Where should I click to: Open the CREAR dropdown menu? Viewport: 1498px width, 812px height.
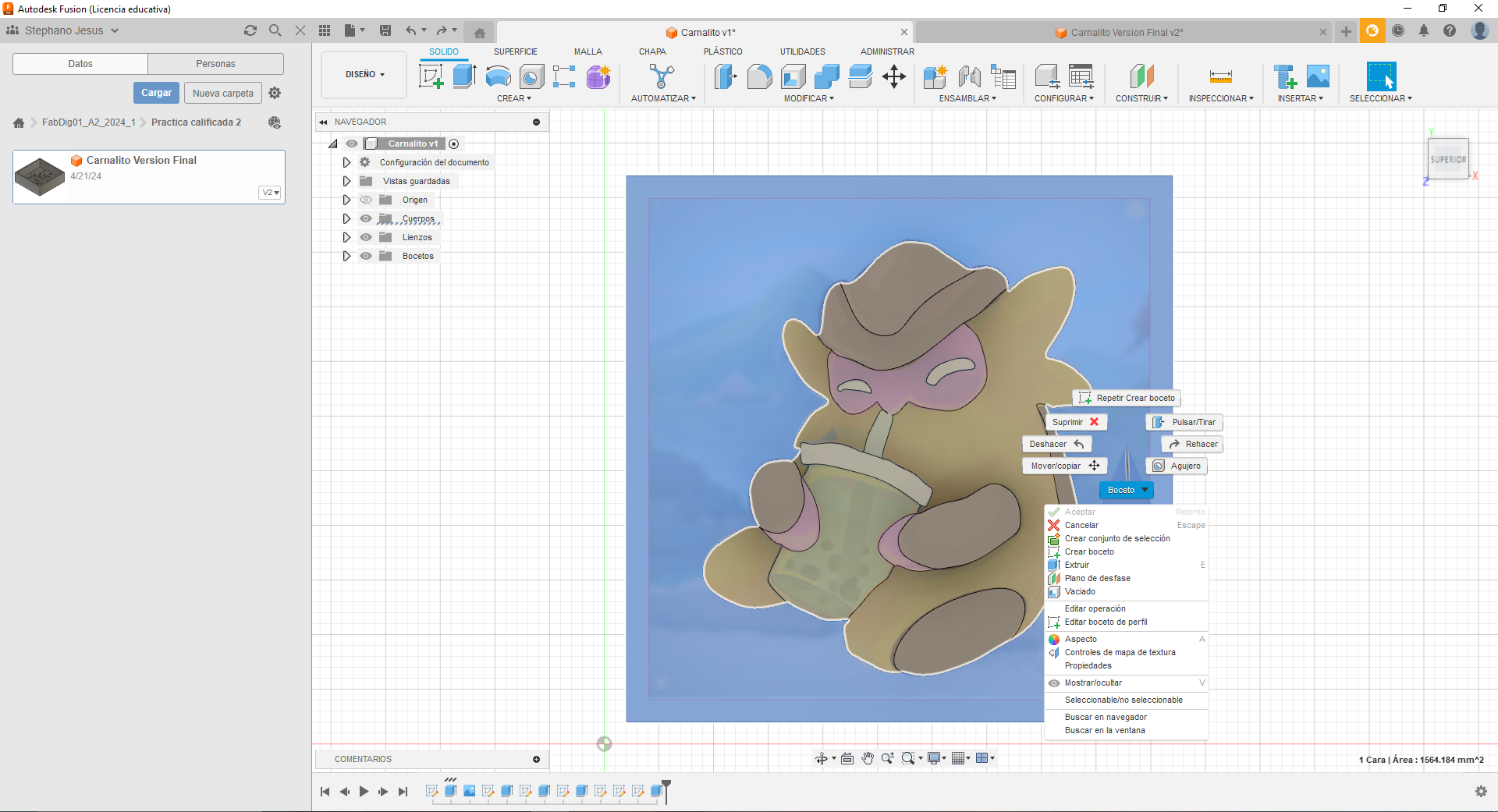[x=514, y=98]
